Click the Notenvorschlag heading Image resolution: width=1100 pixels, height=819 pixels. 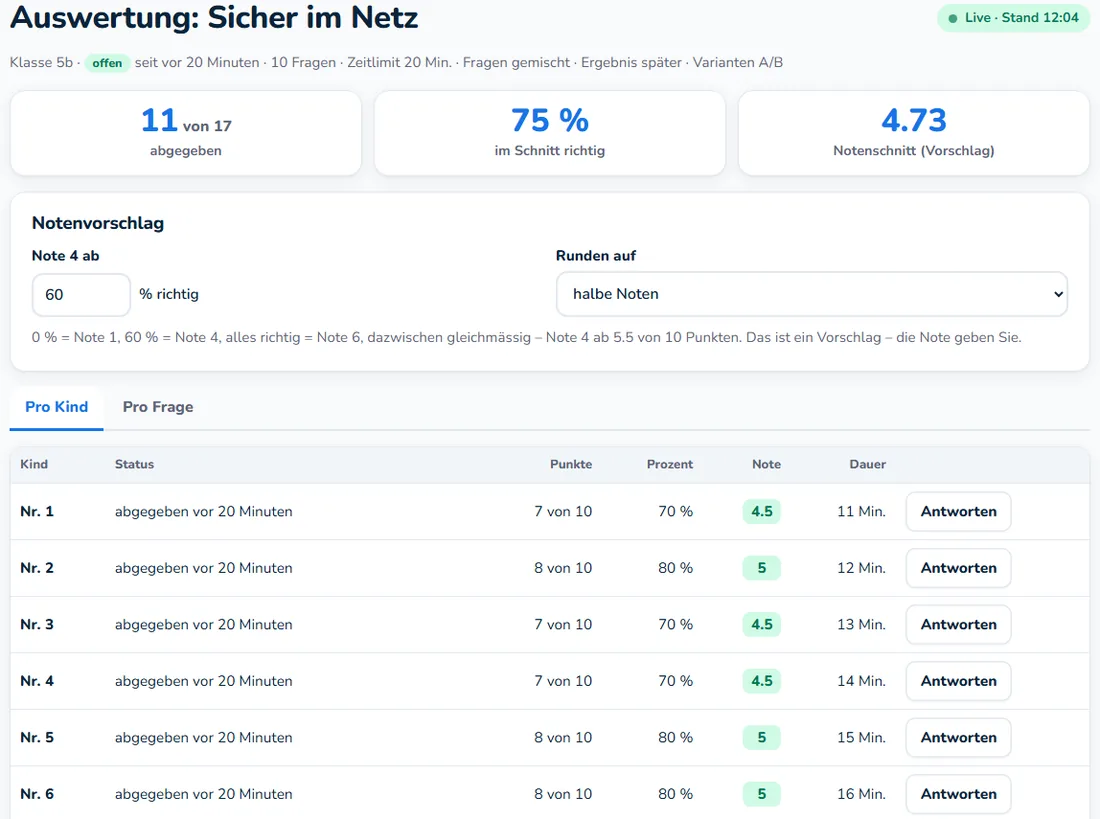pos(98,223)
